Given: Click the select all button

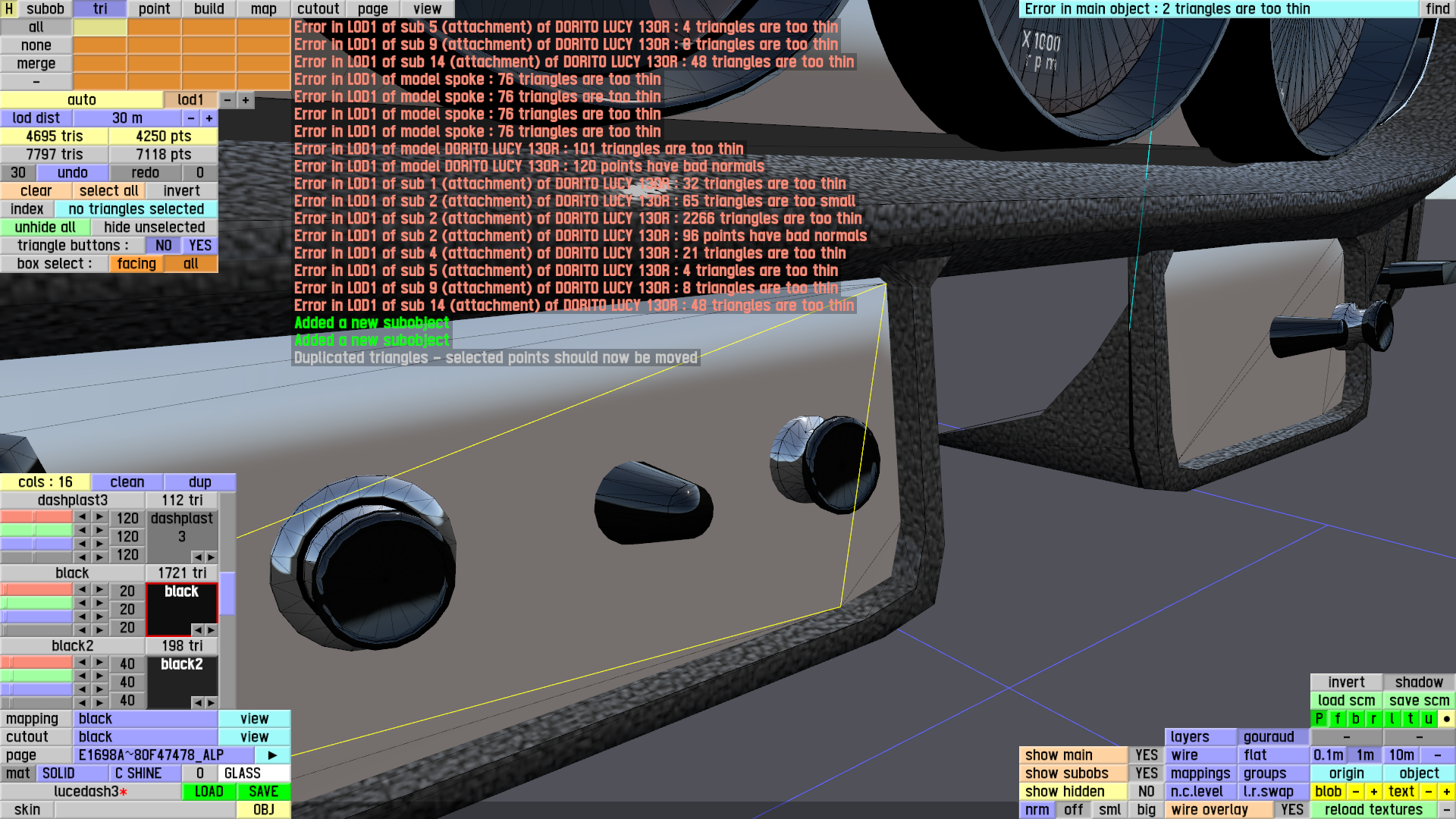Looking at the screenshot, I should tap(108, 191).
